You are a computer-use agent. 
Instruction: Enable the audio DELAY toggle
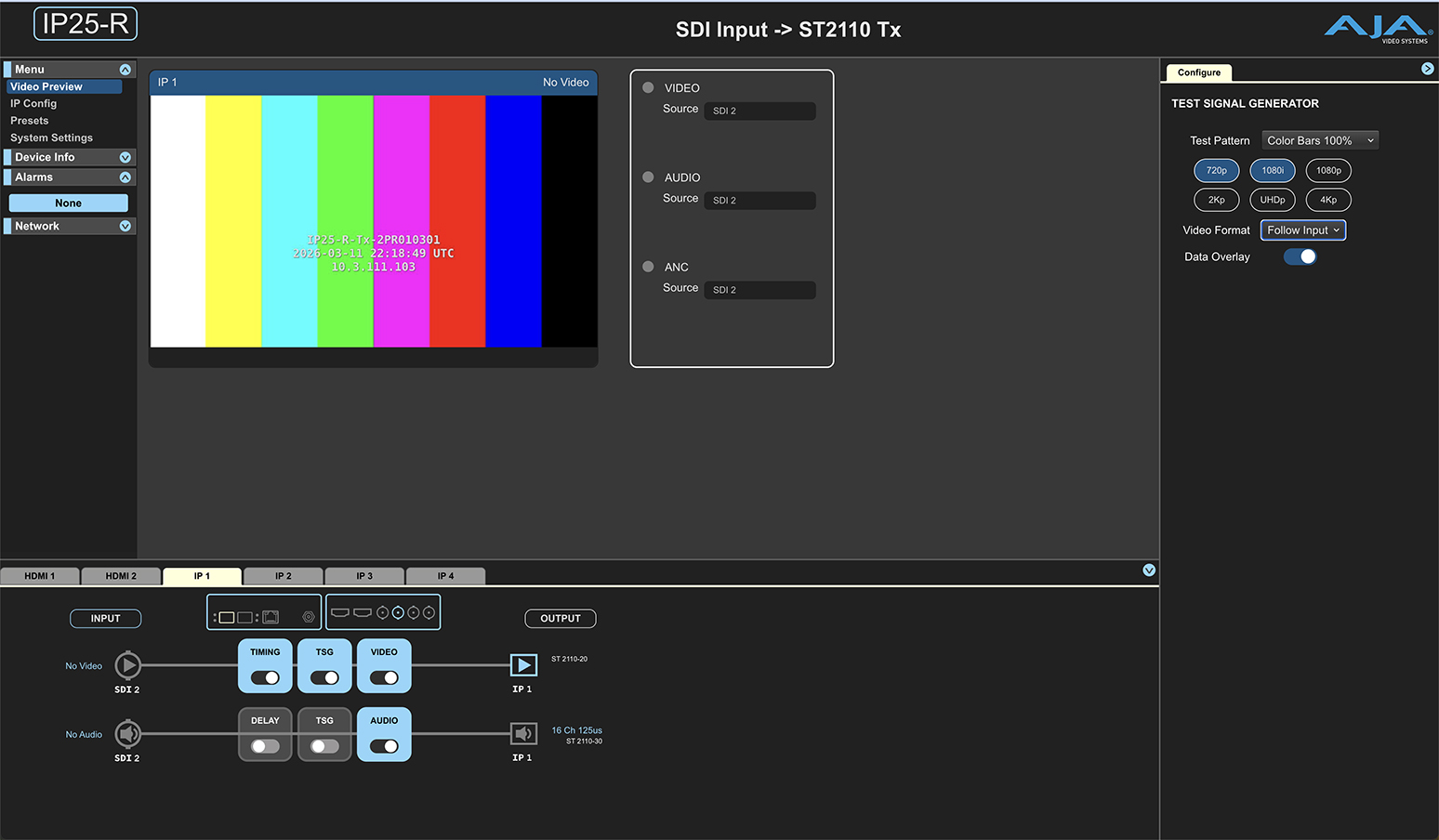click(265, 746)
